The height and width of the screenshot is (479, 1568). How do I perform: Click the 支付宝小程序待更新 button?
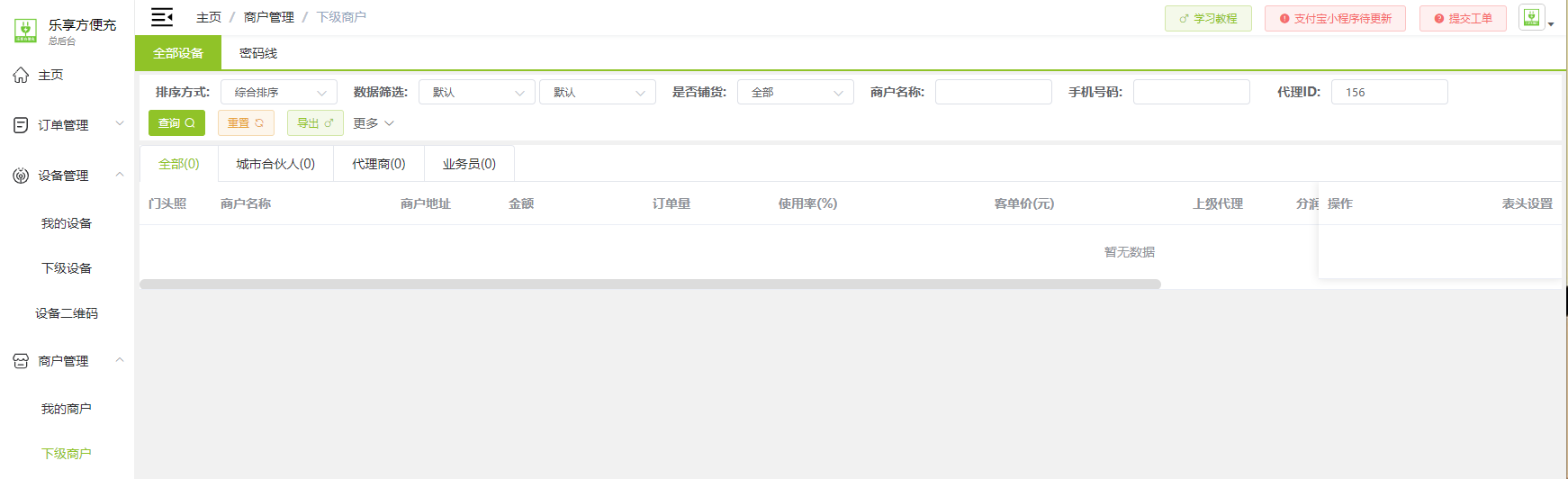[x=1335, y=18]
